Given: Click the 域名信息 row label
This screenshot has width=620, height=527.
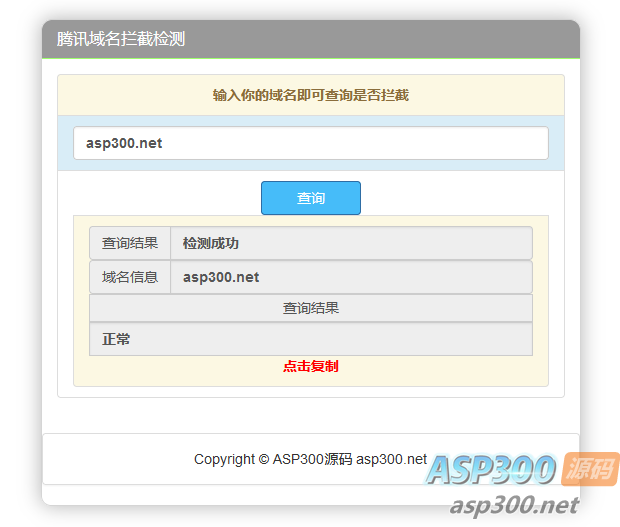Looking at the screenshot, I should [x=130, y=277].
